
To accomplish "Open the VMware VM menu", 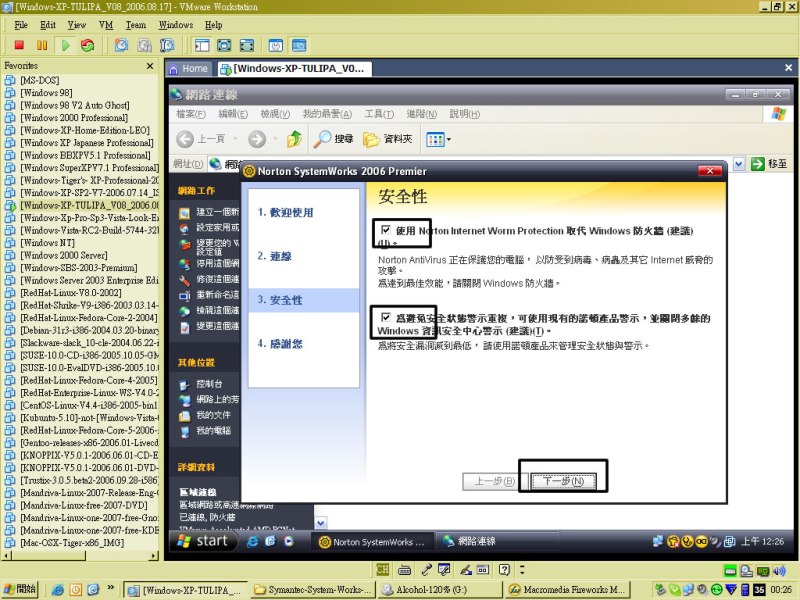I will 106,25.
